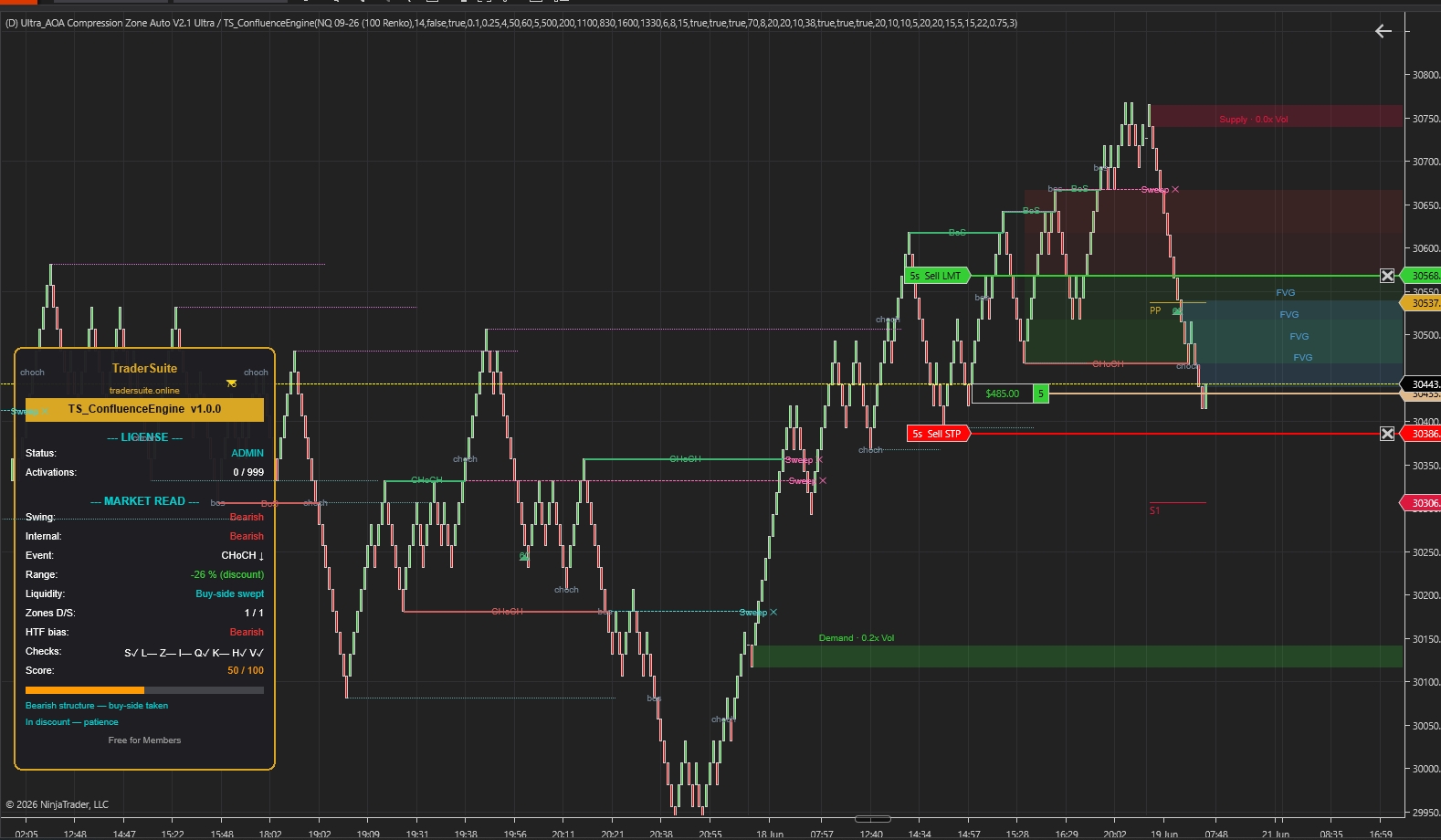Click the Checks row indicator string
The height and width of the screenshot is (840, 1441).
194,652
